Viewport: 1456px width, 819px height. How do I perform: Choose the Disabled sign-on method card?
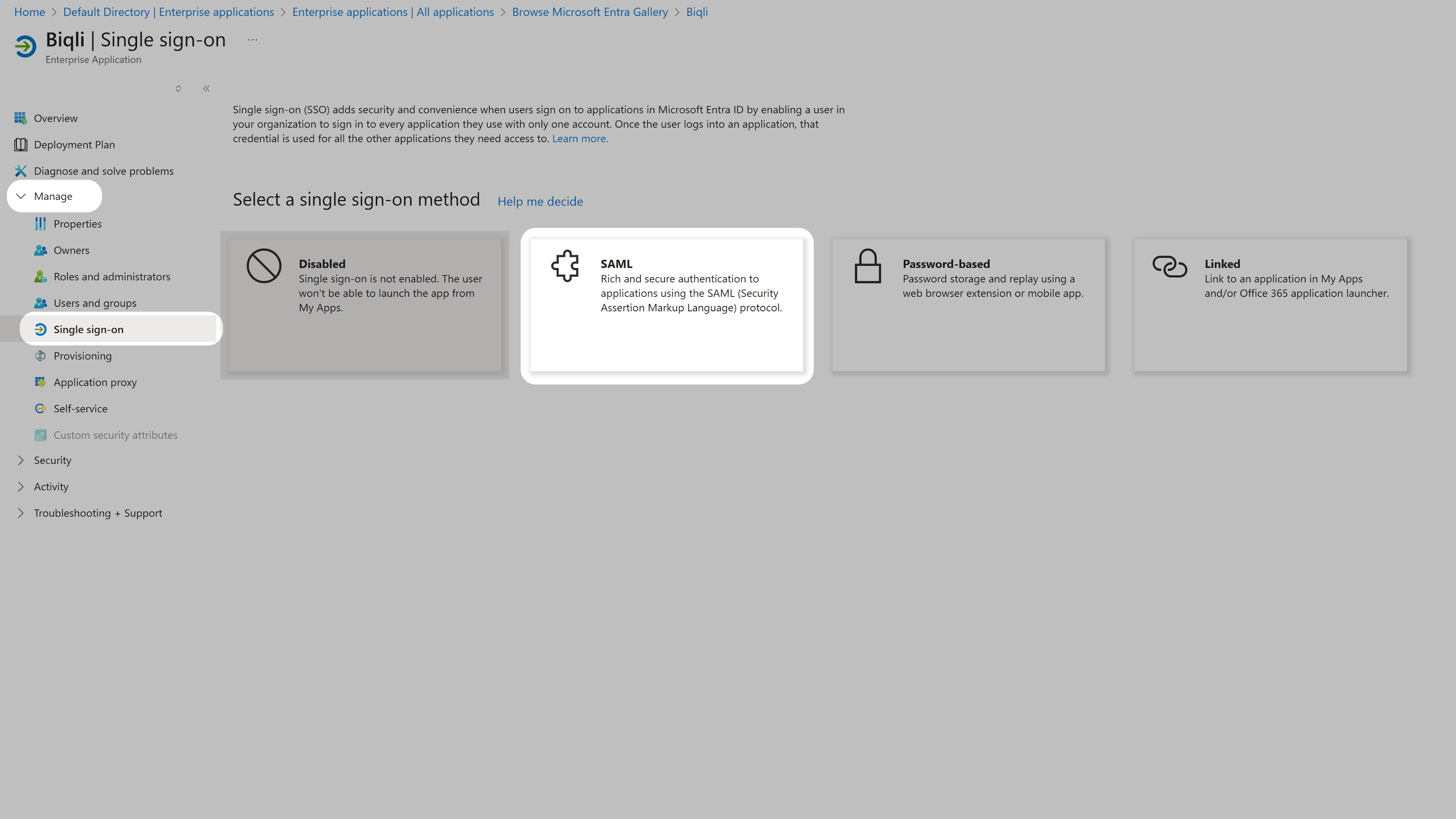click(x=364, y=305)
